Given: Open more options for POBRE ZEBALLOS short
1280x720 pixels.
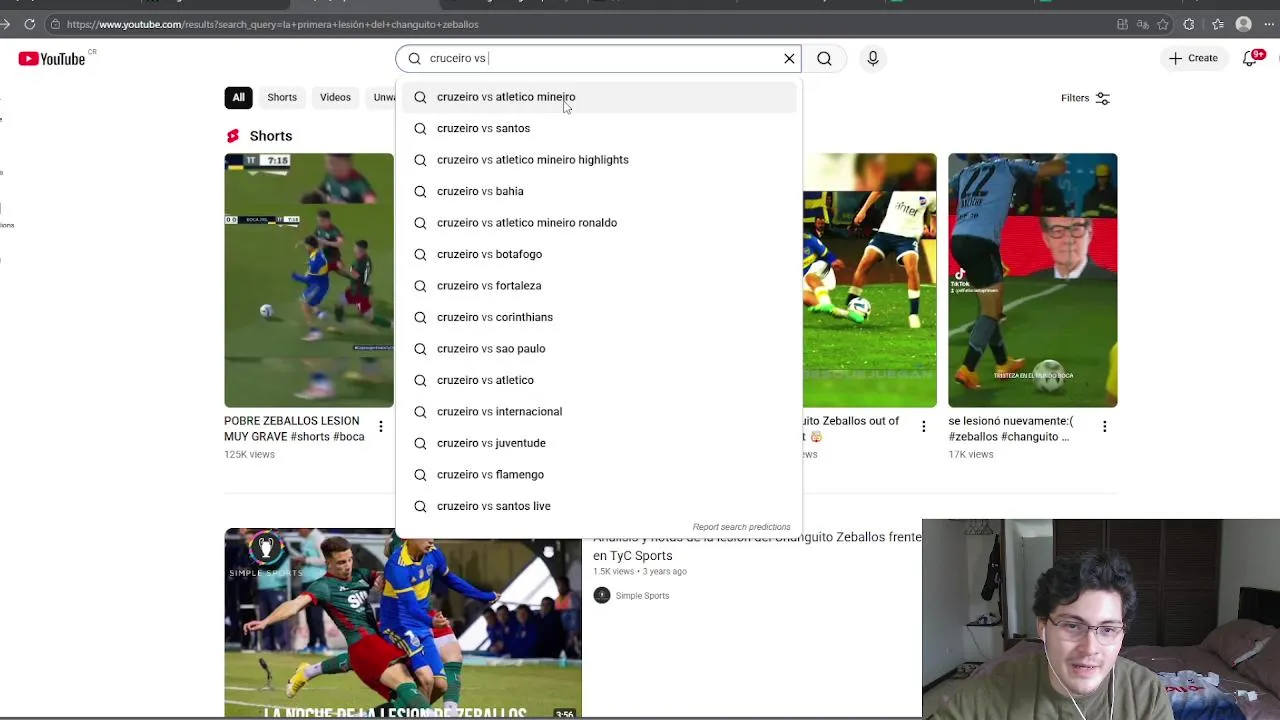Looking at the screenshot, I should [380, 427].
